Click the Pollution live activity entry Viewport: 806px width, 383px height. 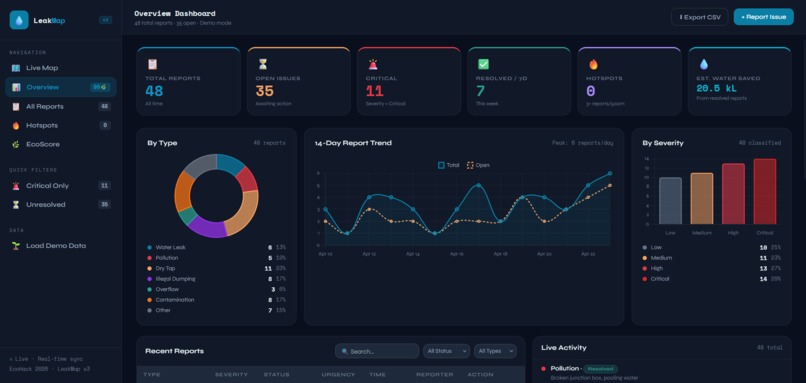coord(662,373)
